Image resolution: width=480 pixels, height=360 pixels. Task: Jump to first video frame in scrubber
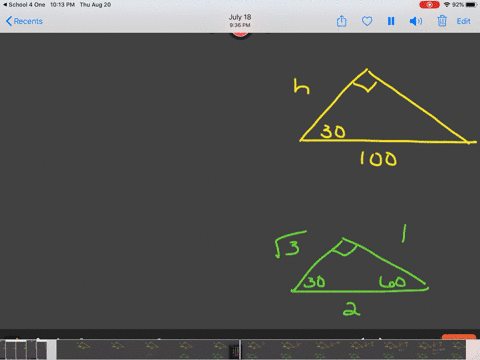[73, 349]
